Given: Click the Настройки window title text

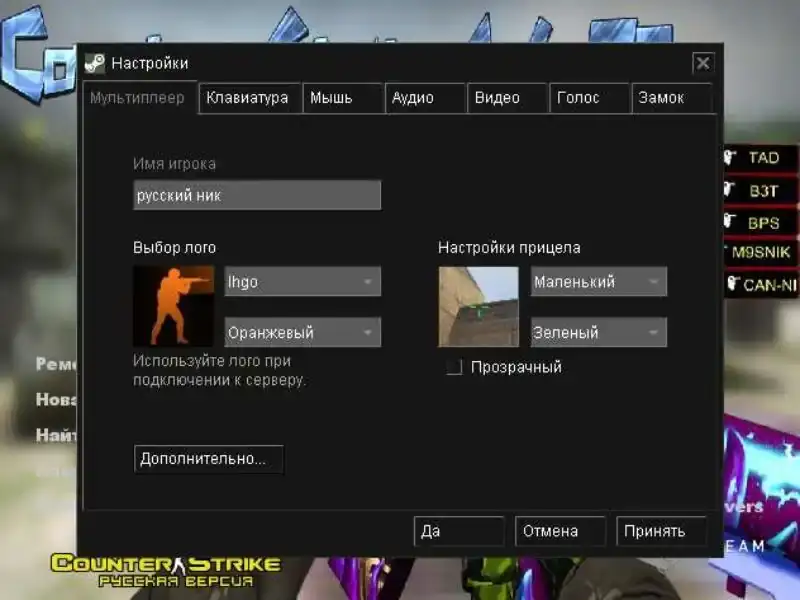Looking at the screenshot, I should click(x=150, y=63).
